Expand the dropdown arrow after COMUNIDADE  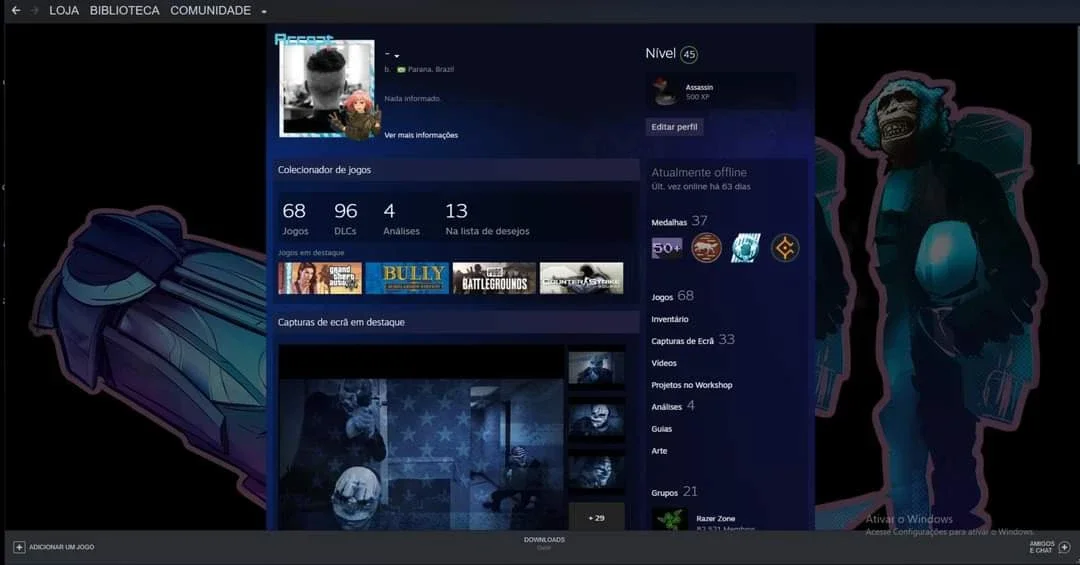pyautogui.click(x=264, y=12)
